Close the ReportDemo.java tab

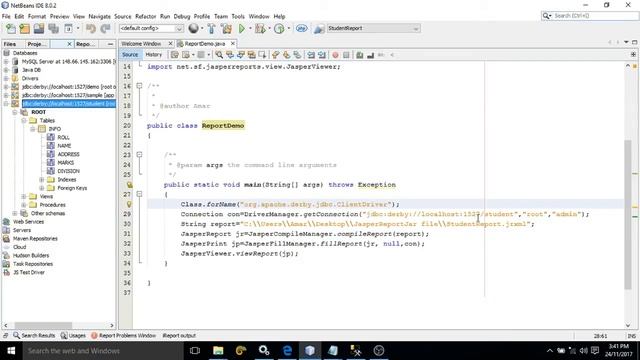(233, 43)
